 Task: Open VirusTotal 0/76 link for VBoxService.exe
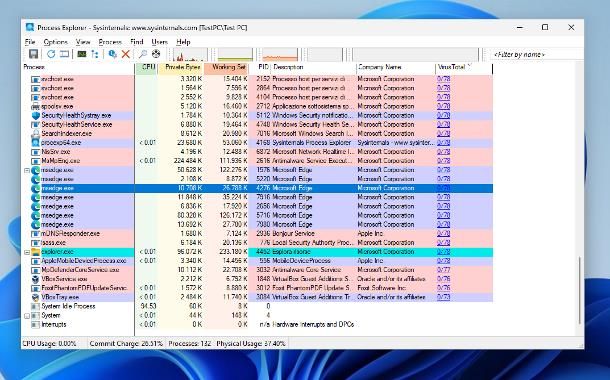tap(443, 279)
